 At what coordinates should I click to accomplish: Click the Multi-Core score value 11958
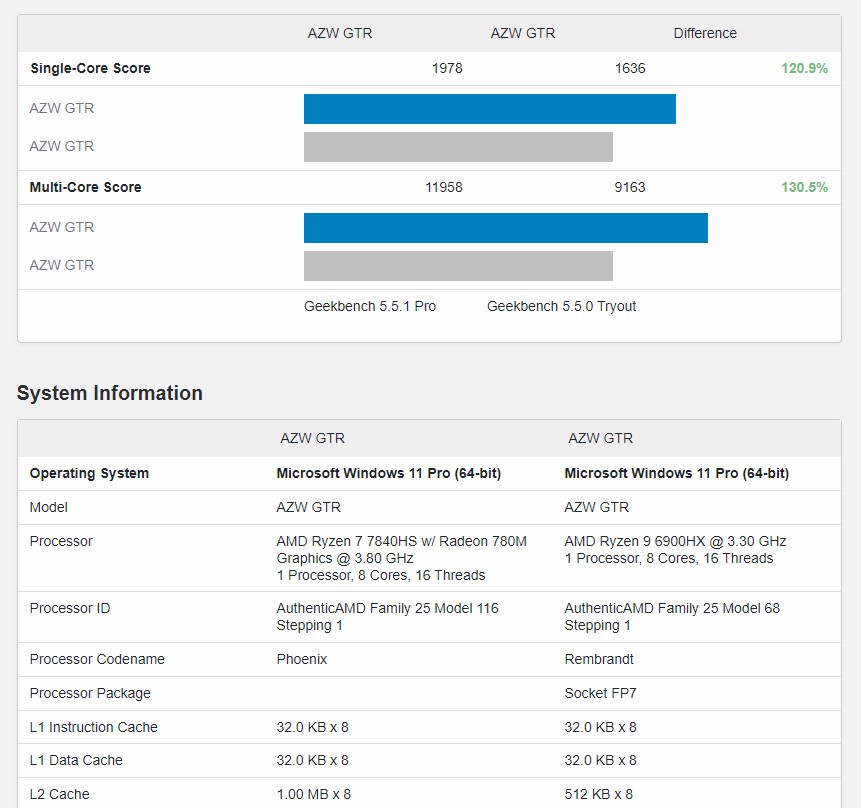(x=444, y=188)
